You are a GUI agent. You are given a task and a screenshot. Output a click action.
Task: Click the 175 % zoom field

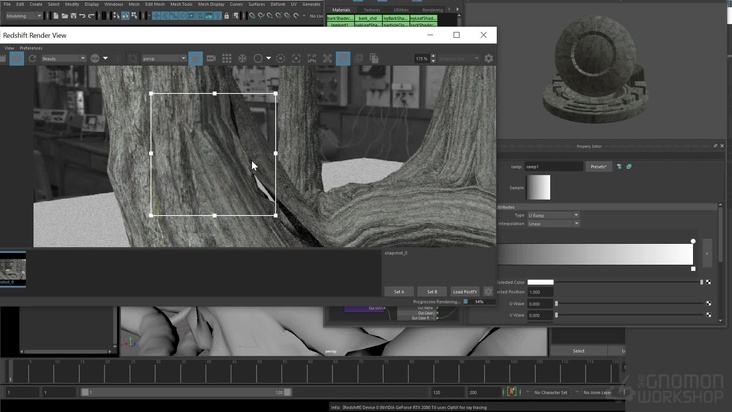tap(421, 58)
